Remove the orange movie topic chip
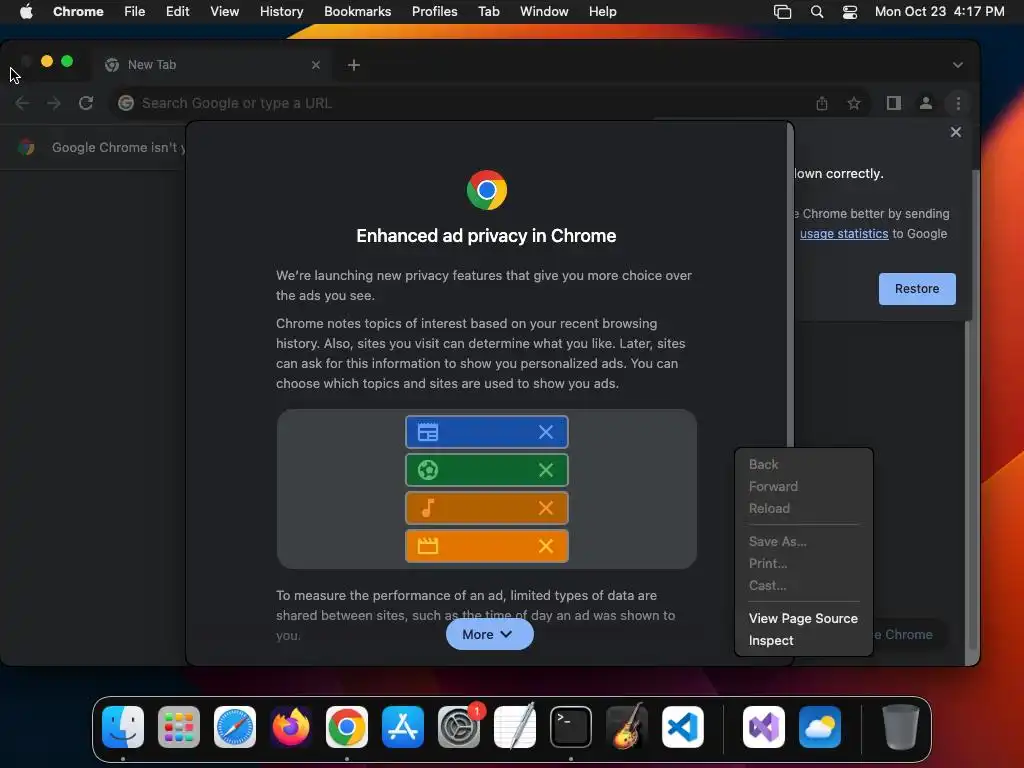1024x768 pixels. pyautogui.click(x=546, y=545)
